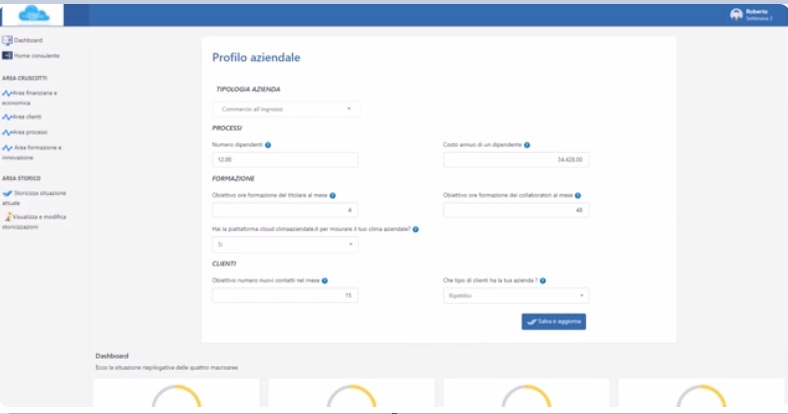Click the Numero dipendenti input field

pos(285,160)
